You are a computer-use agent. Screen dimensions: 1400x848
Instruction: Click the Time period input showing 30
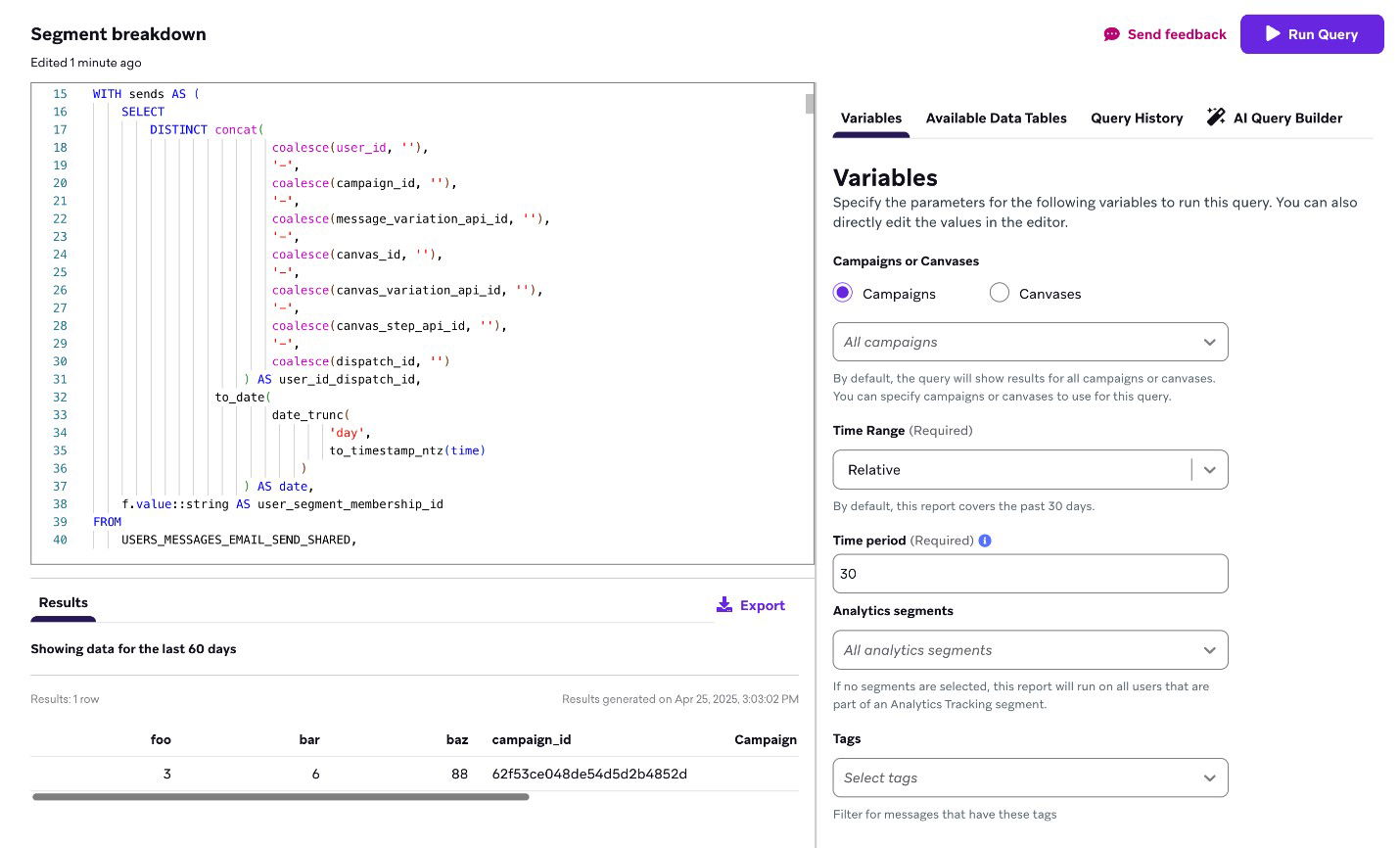1029,573
